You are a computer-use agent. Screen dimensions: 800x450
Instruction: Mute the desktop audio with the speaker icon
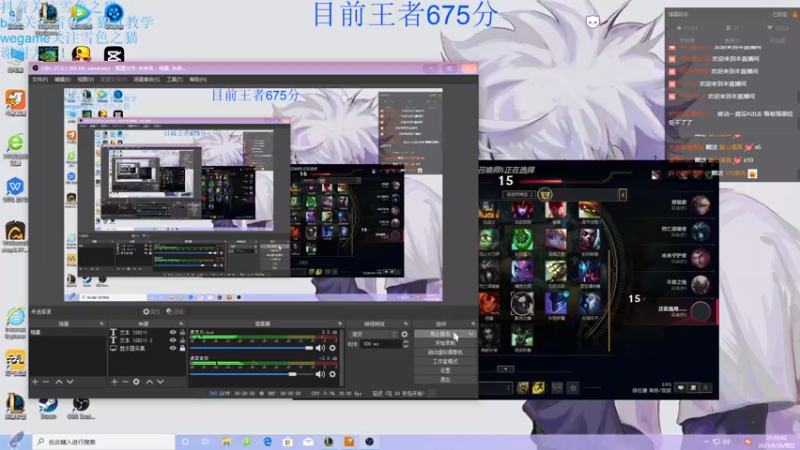(x=320, y=374)
